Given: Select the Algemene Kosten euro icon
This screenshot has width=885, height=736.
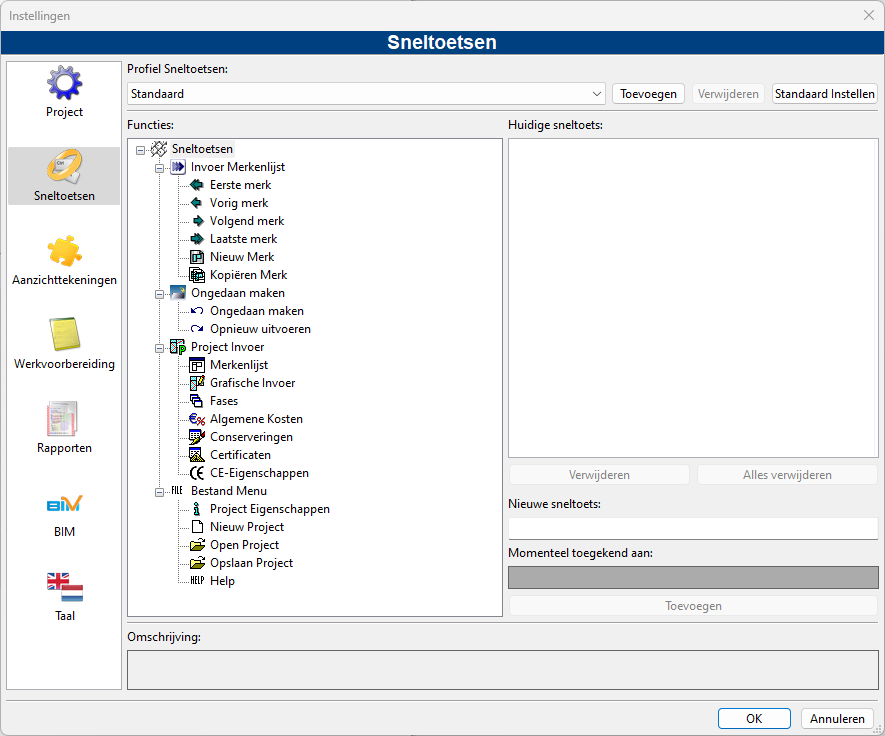Looking at the screenshot, I should pyautogui.click(x=196, y=419).
